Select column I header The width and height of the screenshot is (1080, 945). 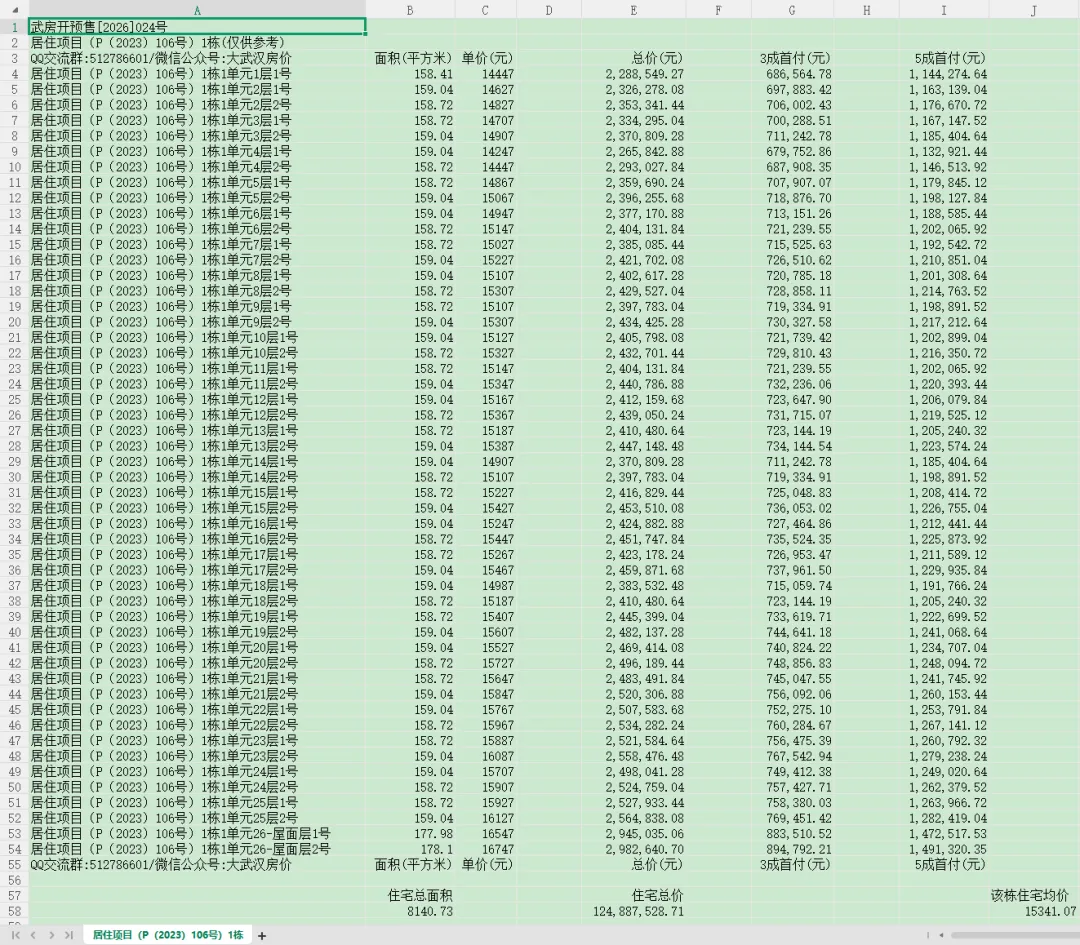944,10
